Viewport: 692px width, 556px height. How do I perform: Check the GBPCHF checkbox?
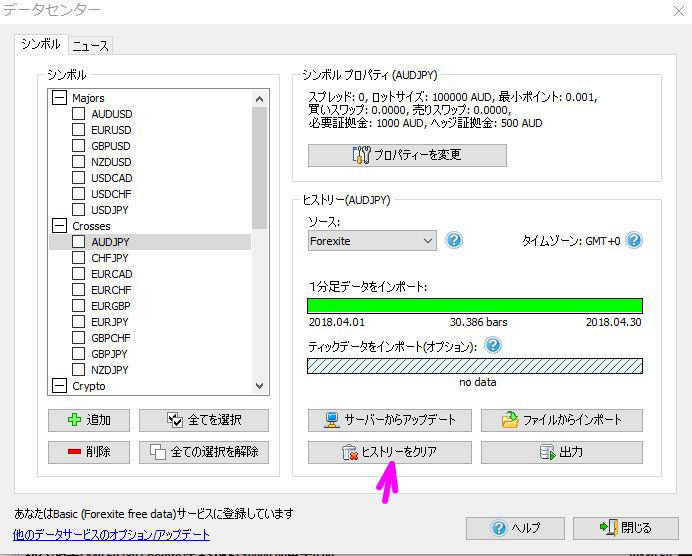pos(79,338)
